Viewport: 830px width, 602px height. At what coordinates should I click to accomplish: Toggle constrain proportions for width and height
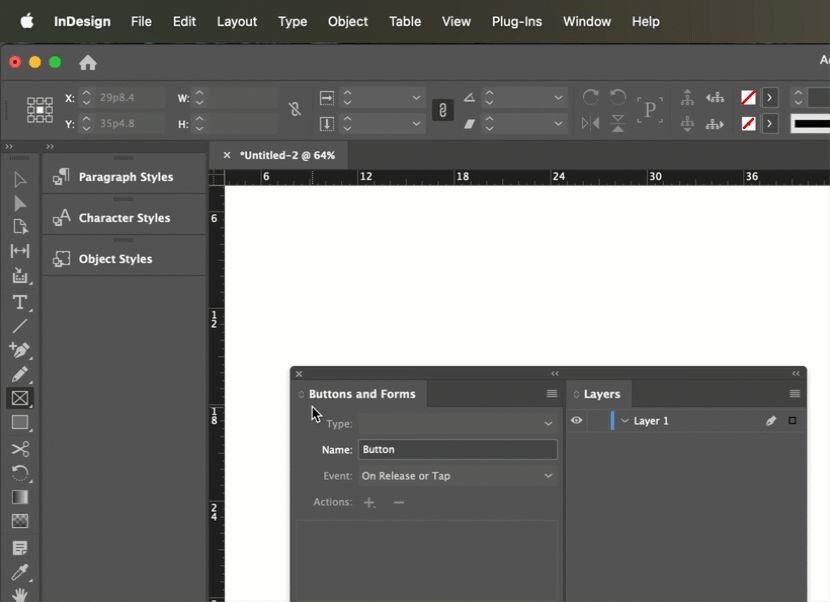click(295, 110)
